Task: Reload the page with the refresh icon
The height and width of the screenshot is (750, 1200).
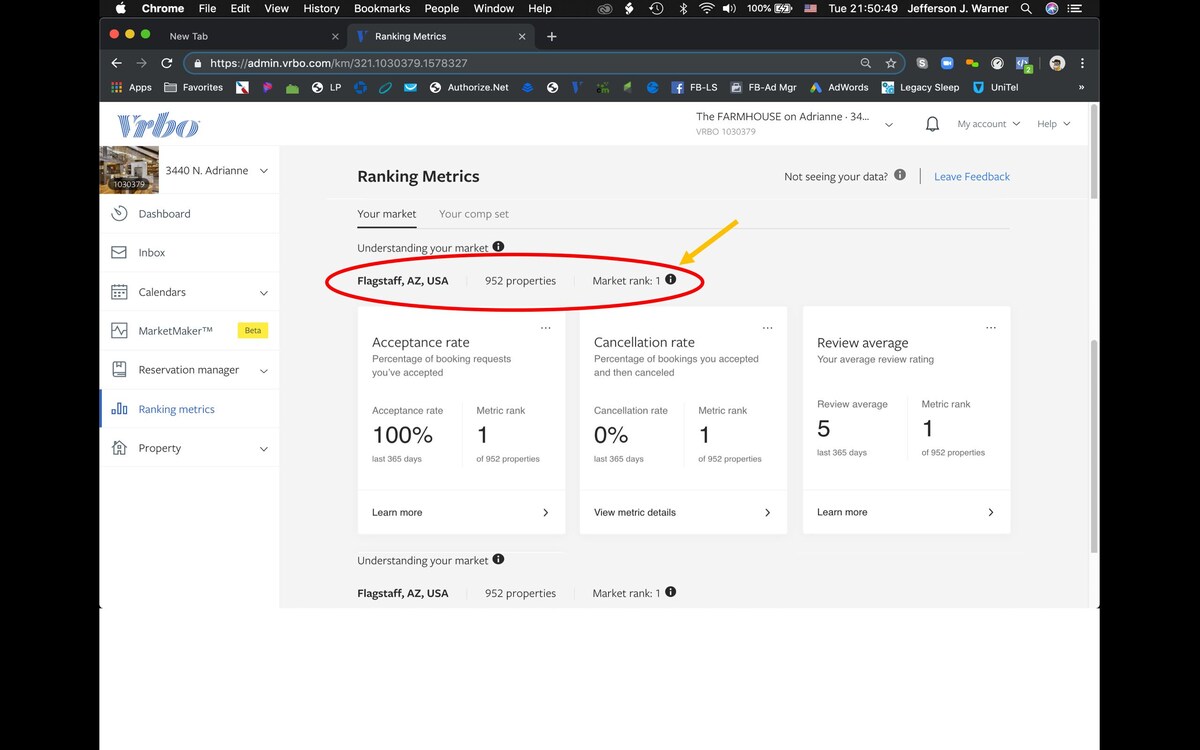Action: 166,63
